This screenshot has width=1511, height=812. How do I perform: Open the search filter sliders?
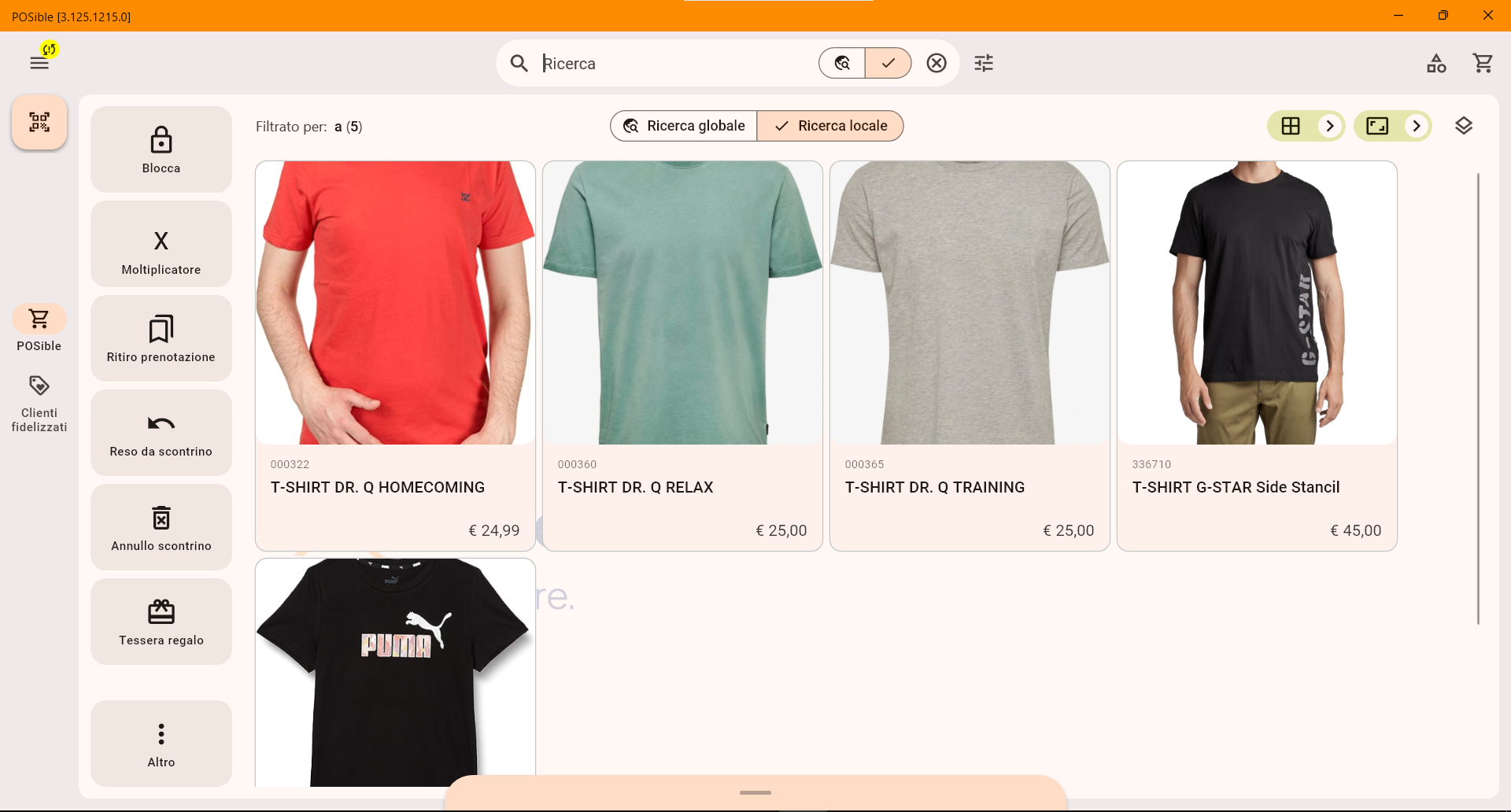(x=984, y=63)
